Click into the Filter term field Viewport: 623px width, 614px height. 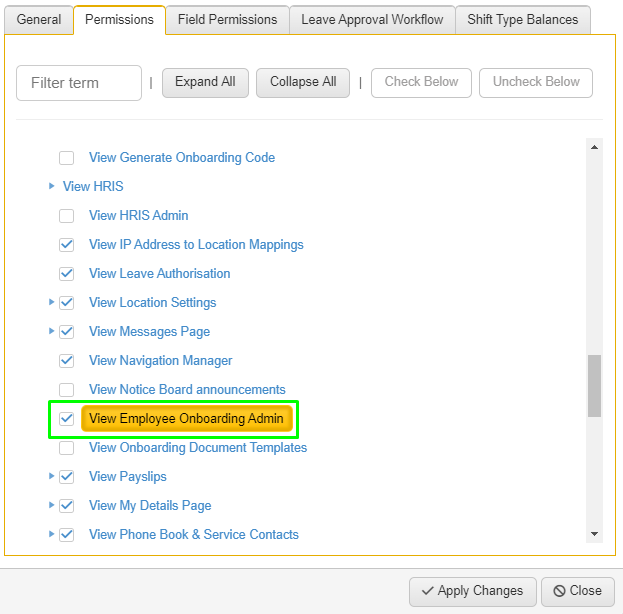[x=79, y=83]
